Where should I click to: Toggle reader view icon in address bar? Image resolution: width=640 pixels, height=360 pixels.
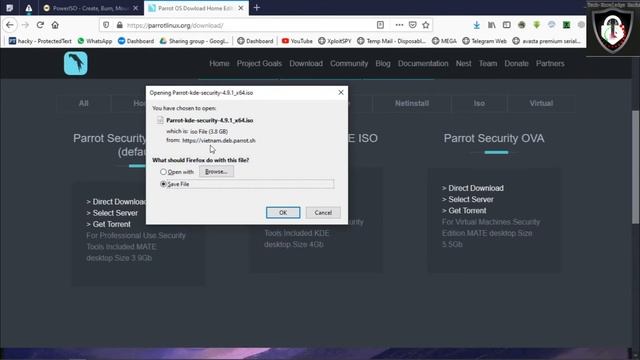click(380, 25)
